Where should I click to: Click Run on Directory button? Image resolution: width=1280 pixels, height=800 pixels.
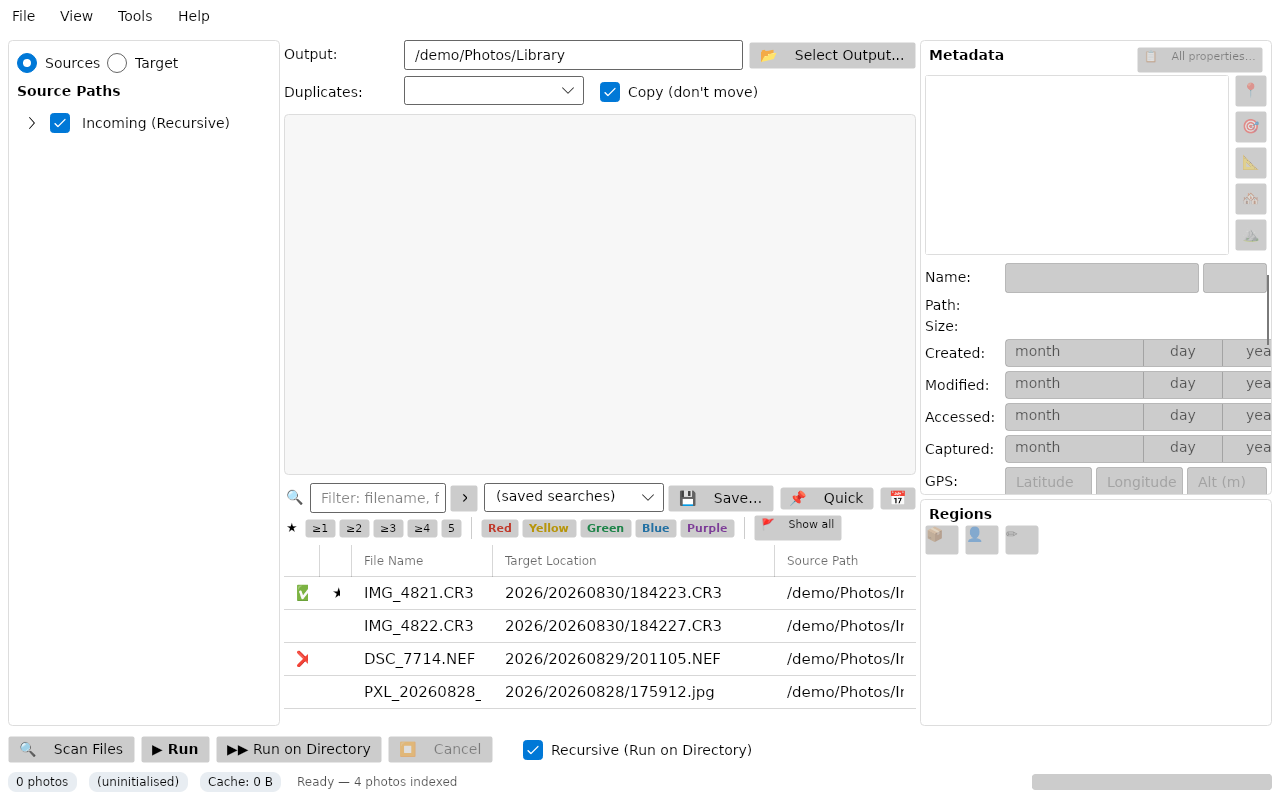(299, 749)
